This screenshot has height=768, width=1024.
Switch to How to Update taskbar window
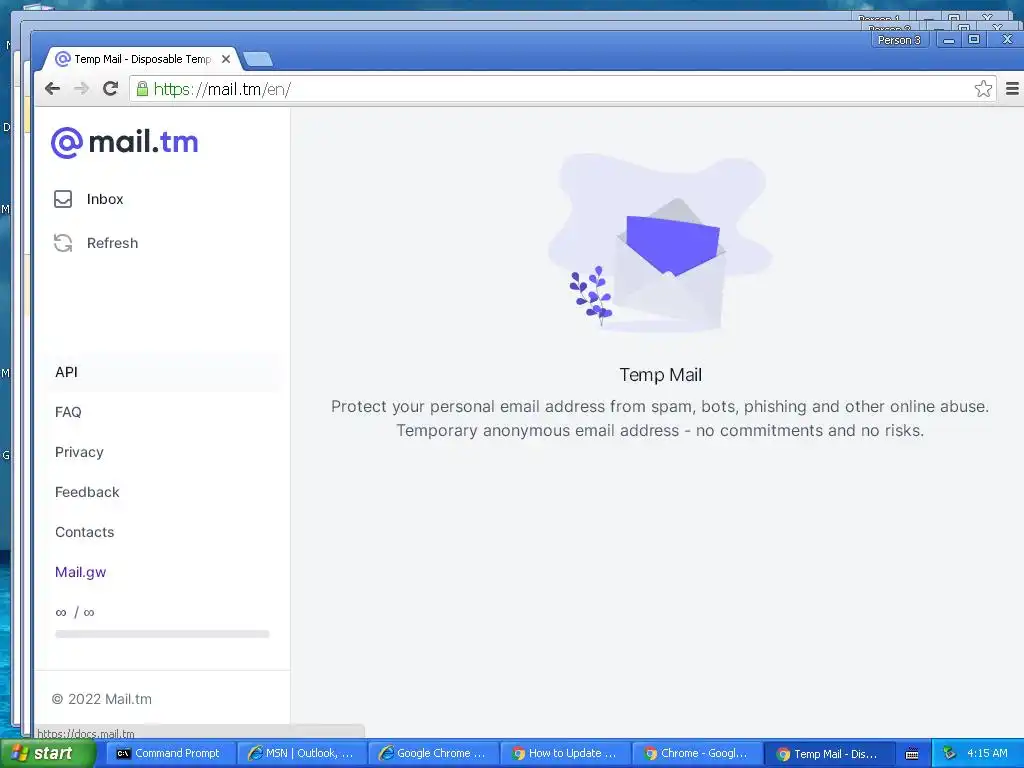[x=564, y=753]
